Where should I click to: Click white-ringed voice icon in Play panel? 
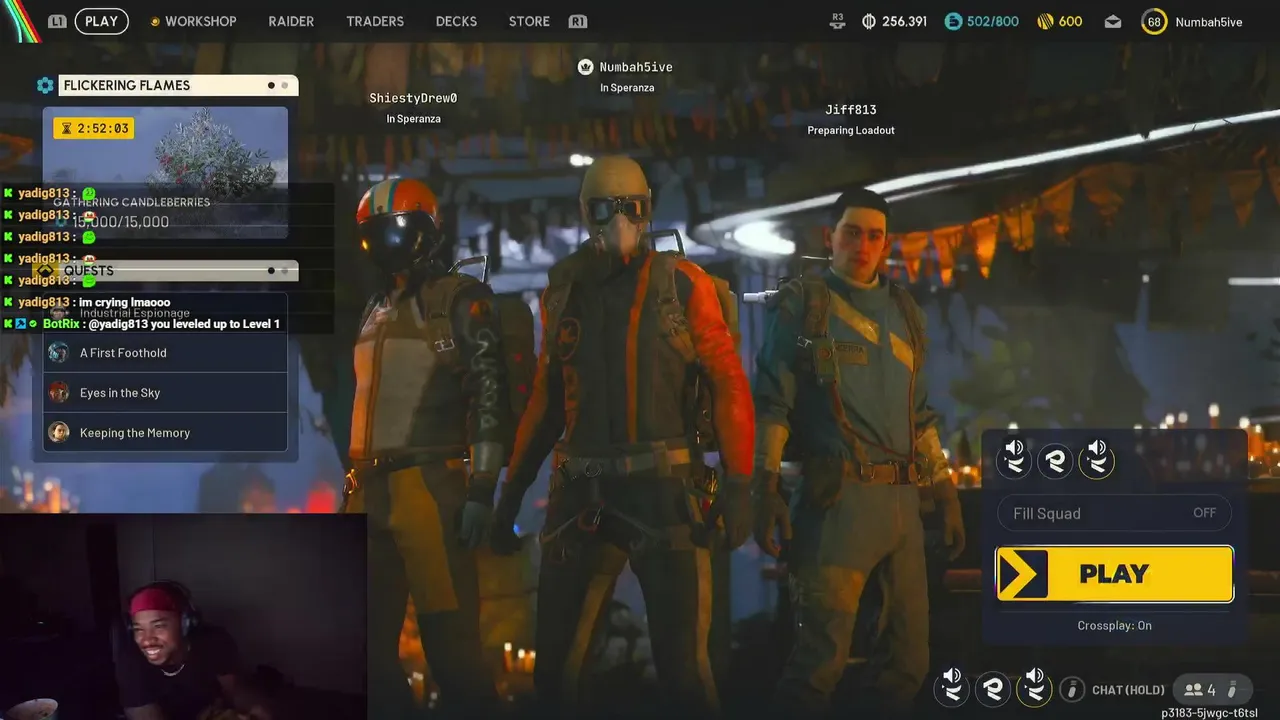1014,459
